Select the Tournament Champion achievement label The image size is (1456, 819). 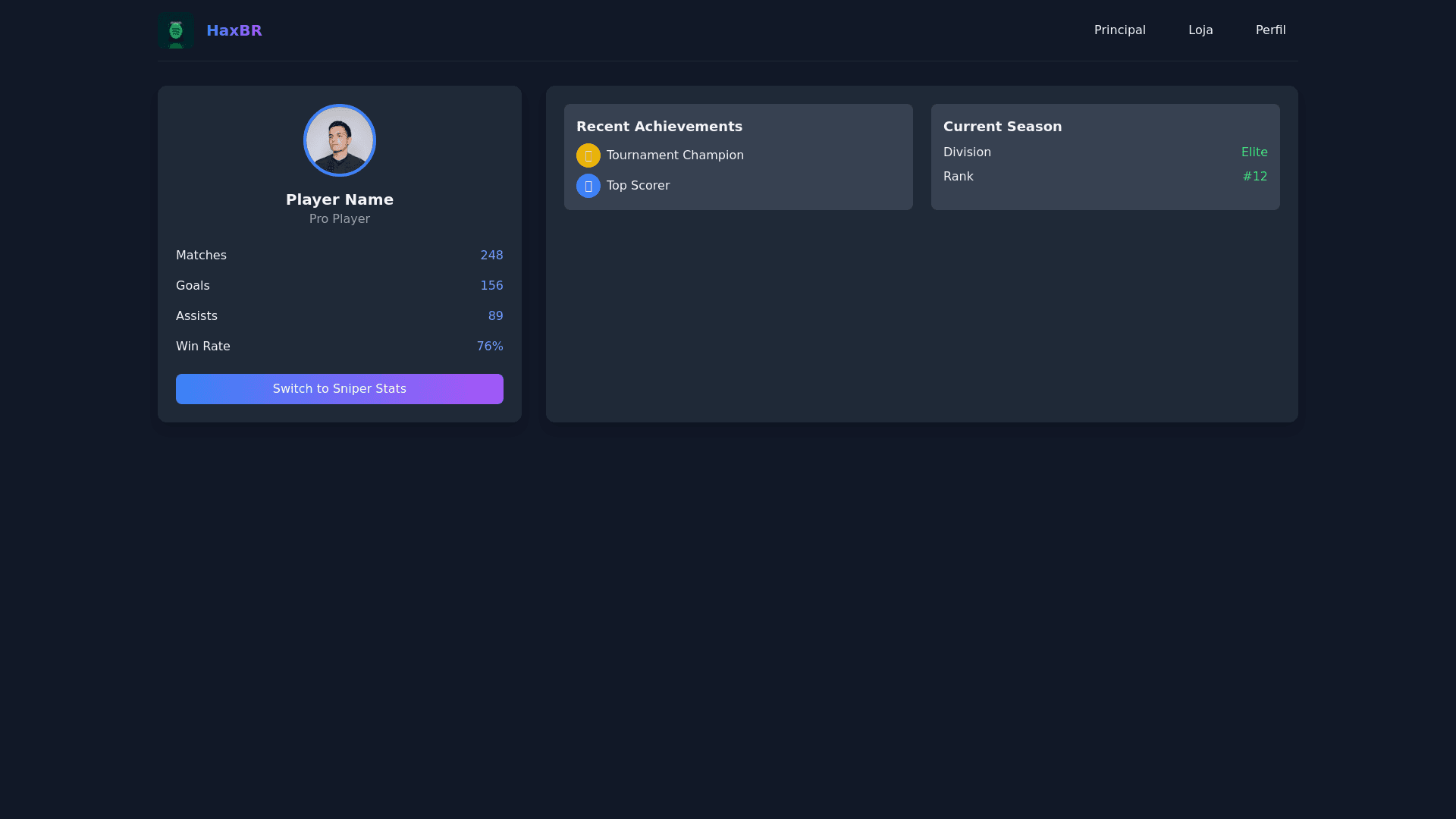pos(674,155)
